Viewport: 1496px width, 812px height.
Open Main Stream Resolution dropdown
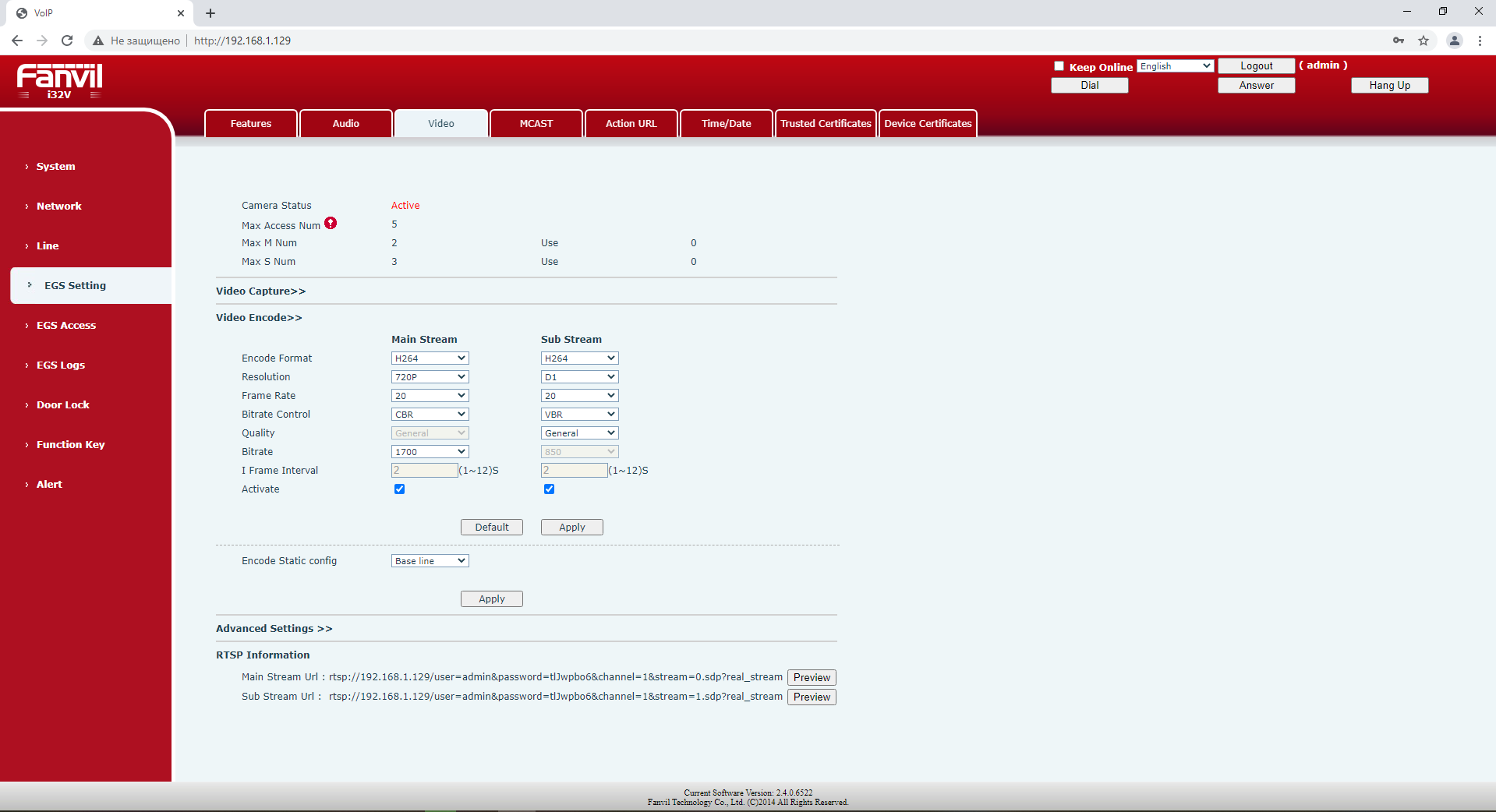430,377
